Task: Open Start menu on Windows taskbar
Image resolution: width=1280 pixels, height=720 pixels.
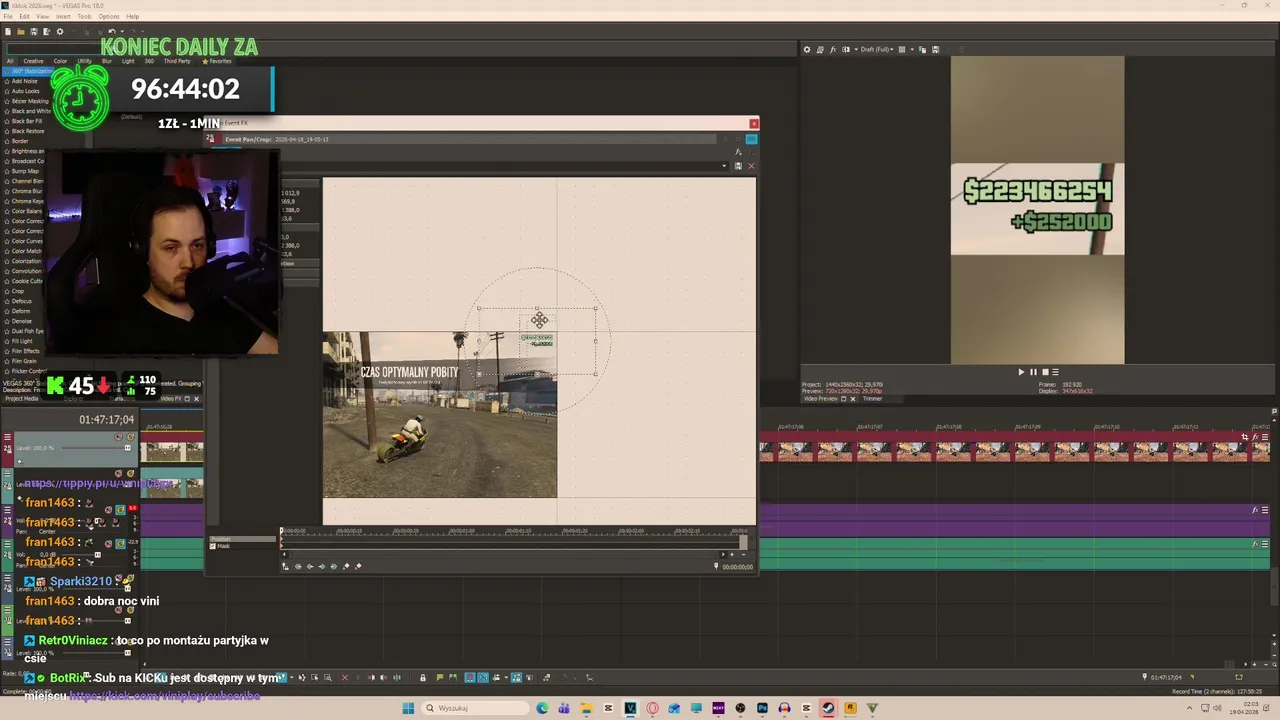Action: (408, 708)
